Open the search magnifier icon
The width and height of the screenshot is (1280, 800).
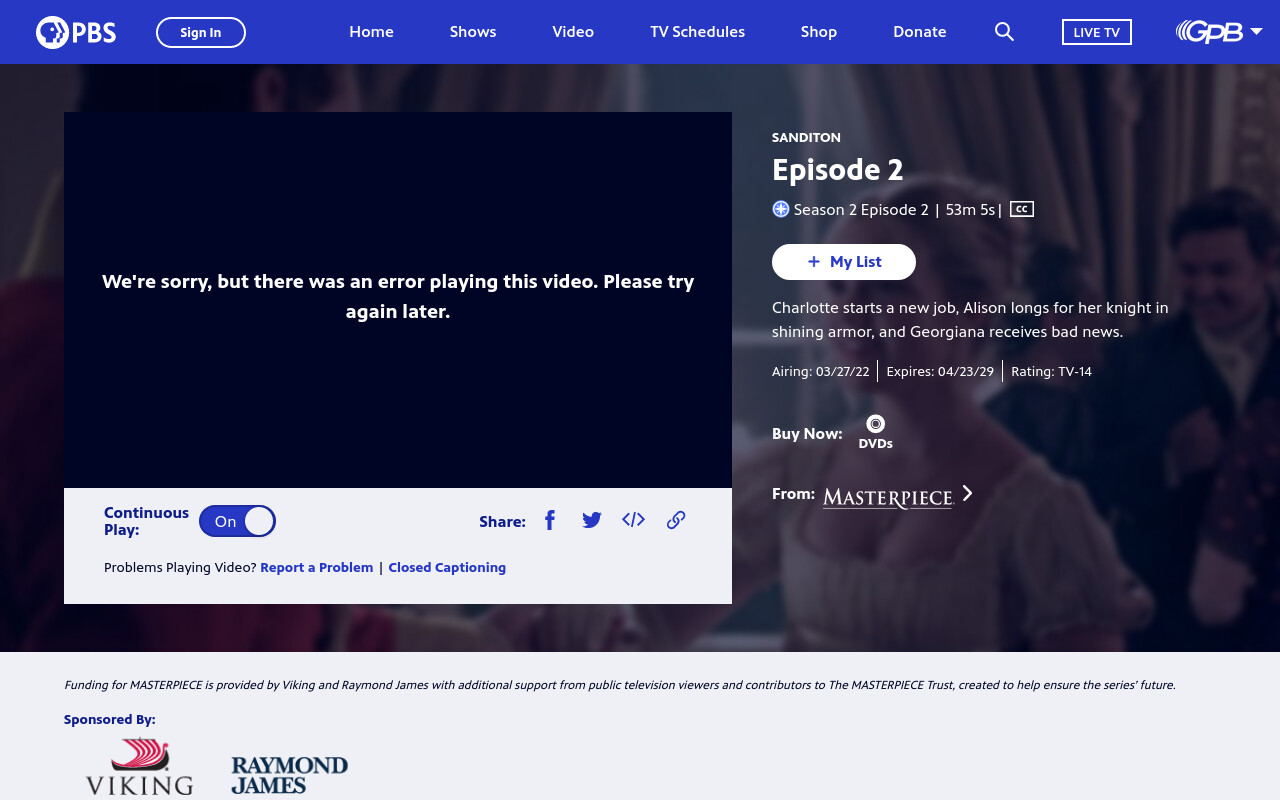point(1004,32)
